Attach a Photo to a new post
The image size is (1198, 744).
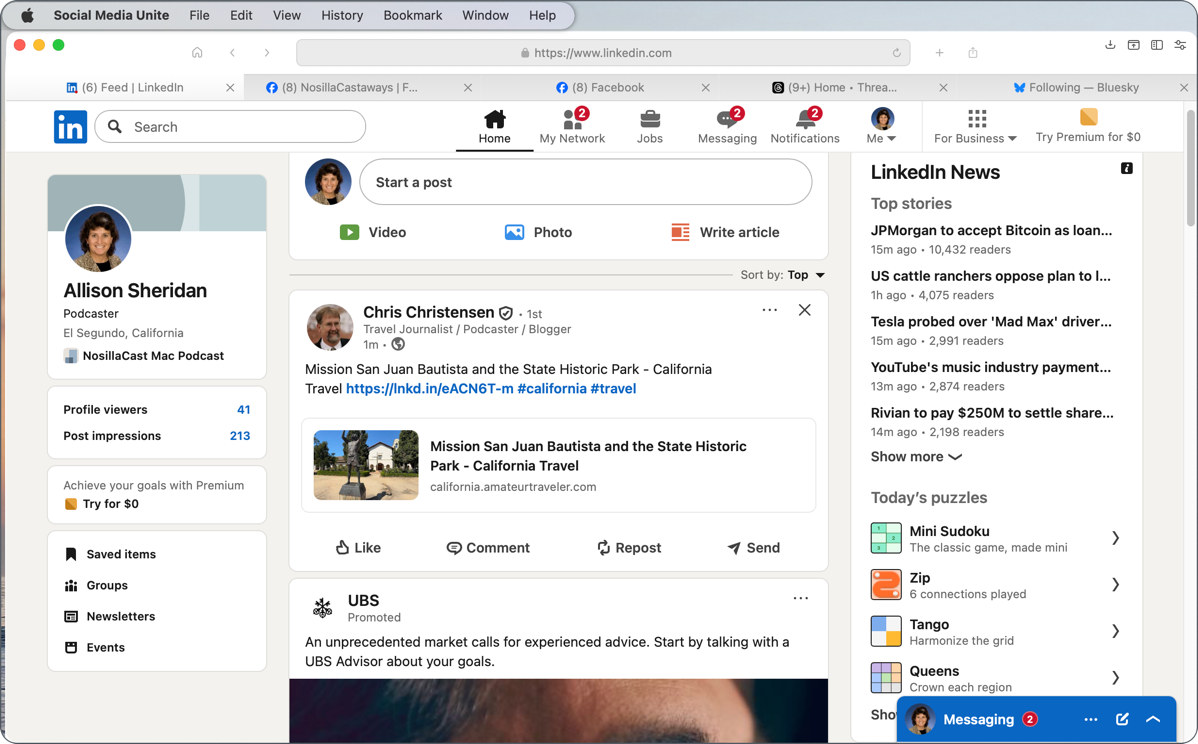[x=538, y=232]
